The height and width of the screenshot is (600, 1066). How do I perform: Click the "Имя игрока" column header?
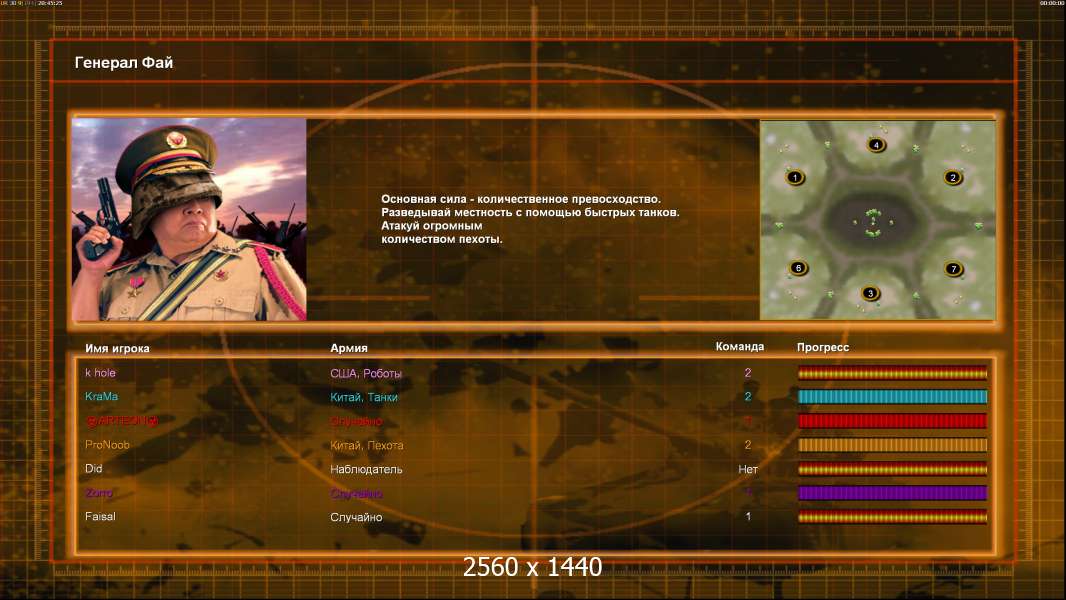[x=117, y=348]
